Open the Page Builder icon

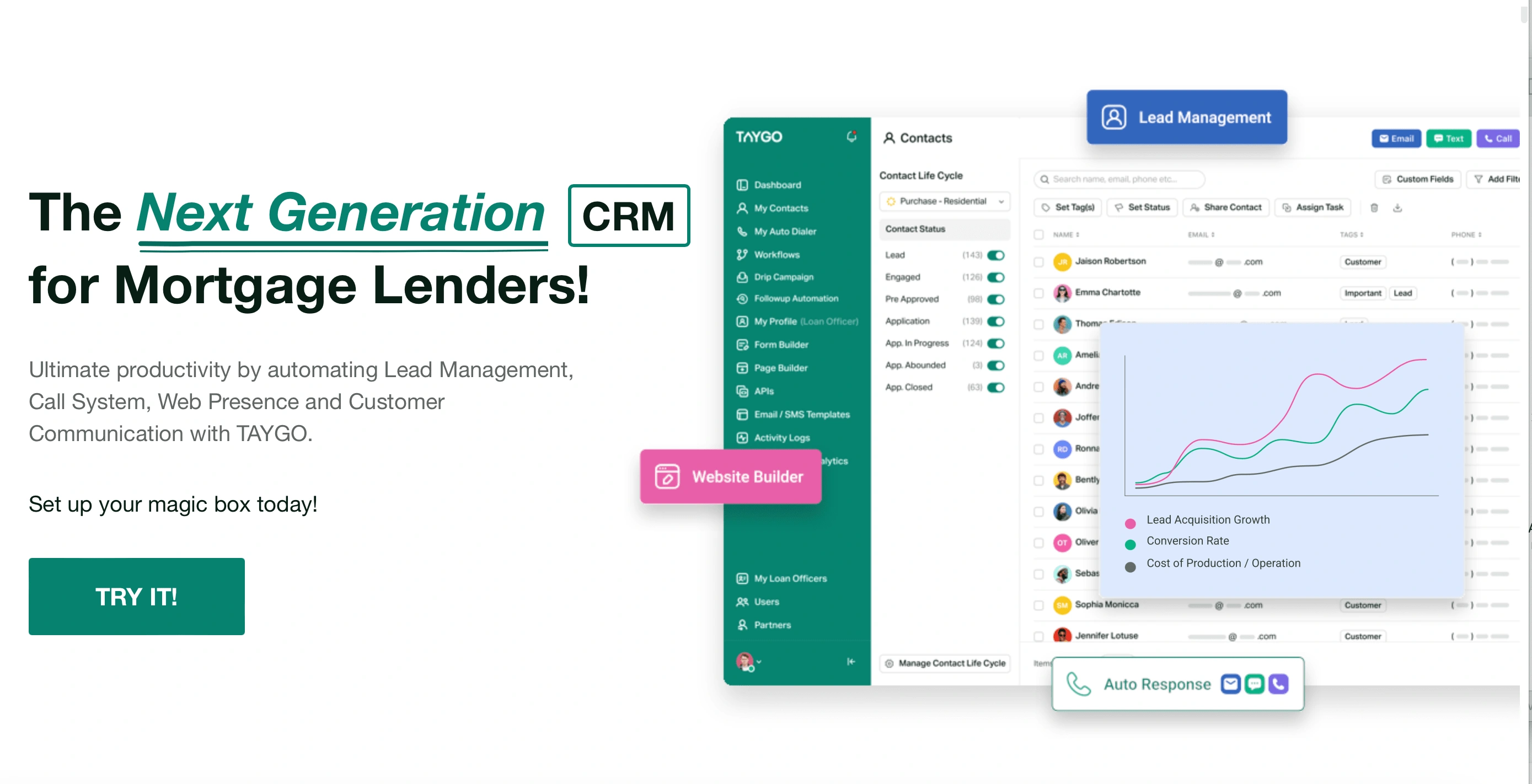click(x=744, y=366)
